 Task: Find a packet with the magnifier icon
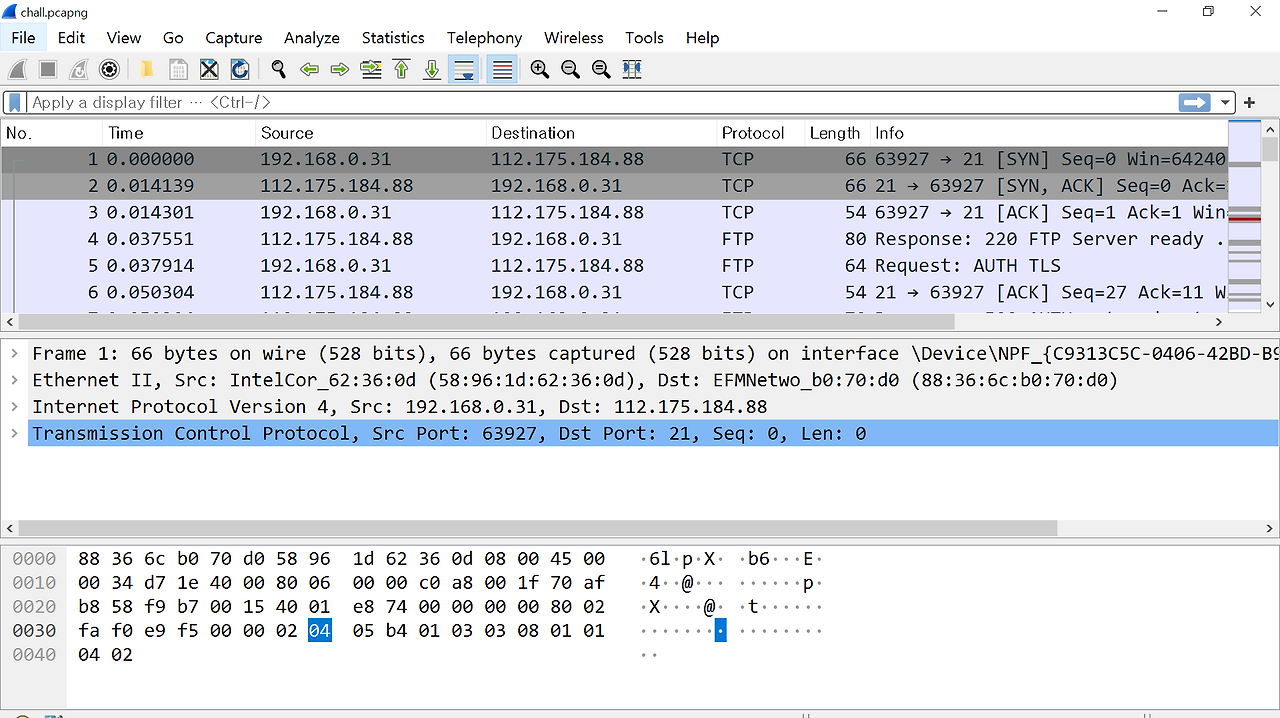pos(279,69)
